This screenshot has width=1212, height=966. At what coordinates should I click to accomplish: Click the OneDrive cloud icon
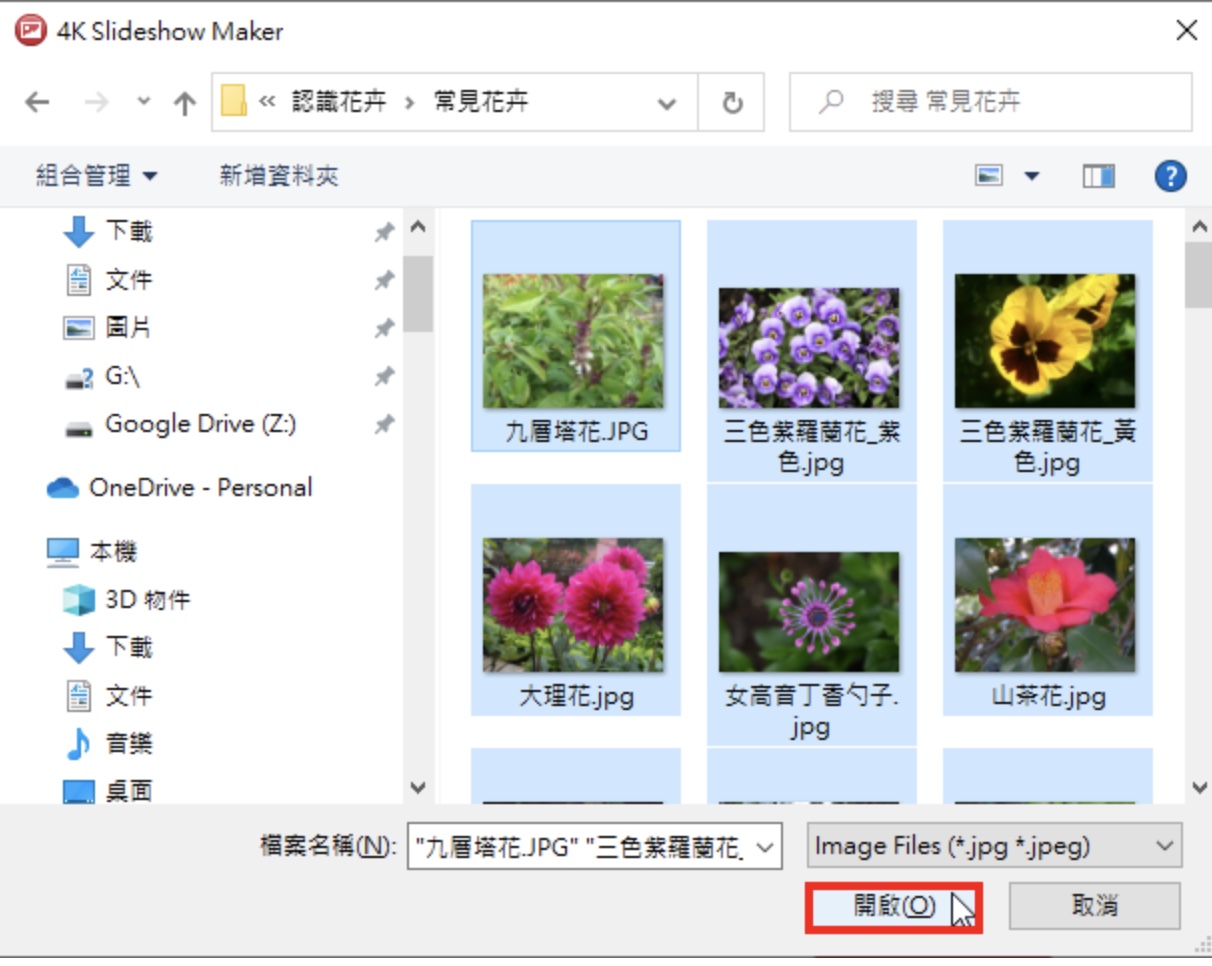63,488
